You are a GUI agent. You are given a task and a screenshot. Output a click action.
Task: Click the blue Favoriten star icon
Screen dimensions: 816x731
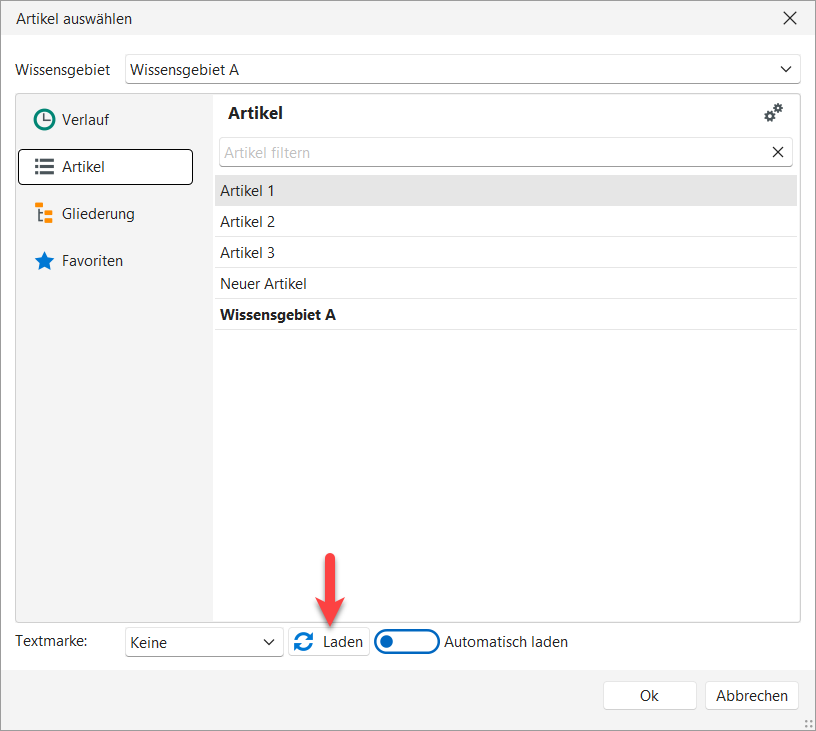[44, 261]
